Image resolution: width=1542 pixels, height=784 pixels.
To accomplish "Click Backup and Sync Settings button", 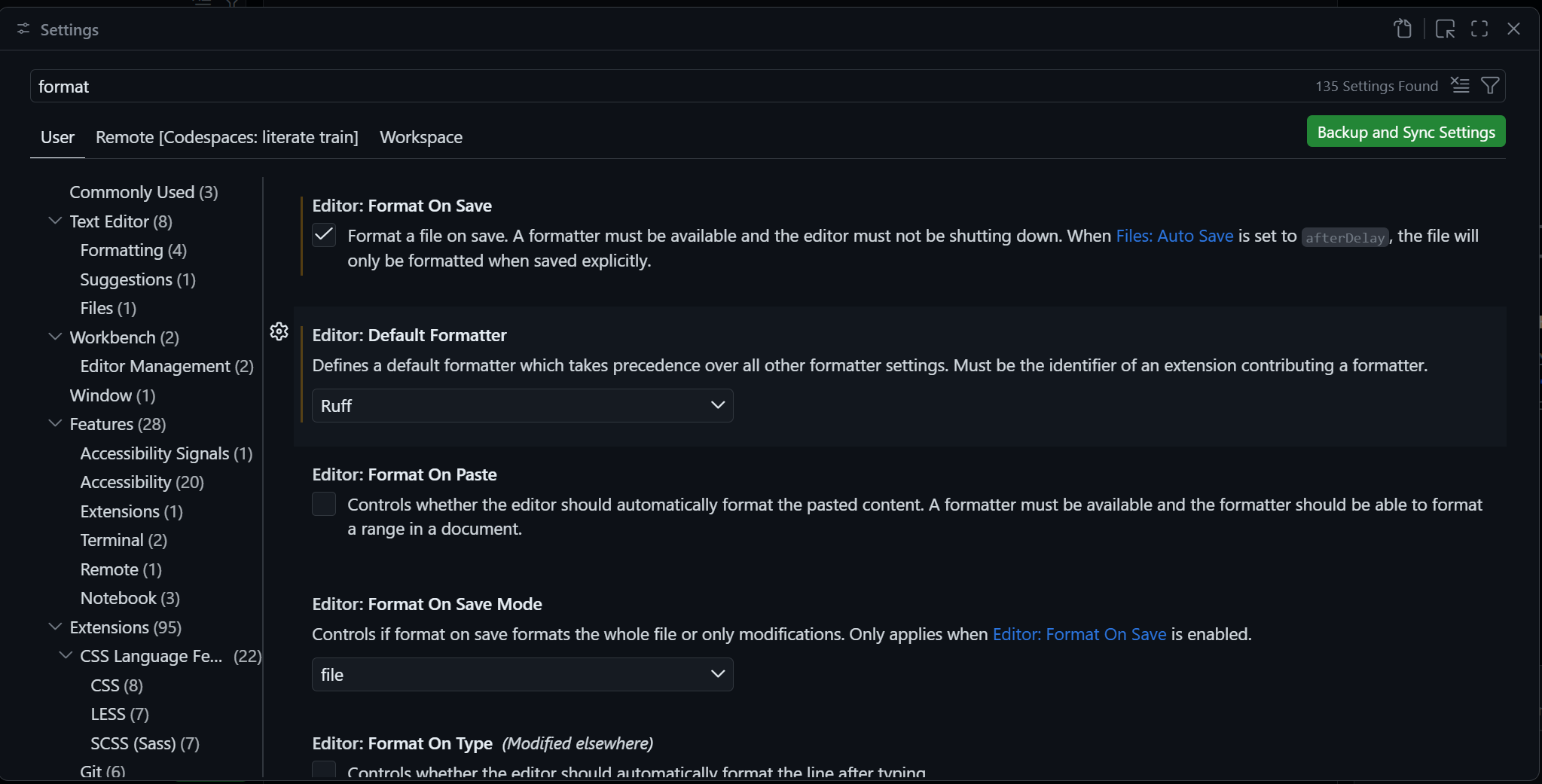I will pos(1406,132).
